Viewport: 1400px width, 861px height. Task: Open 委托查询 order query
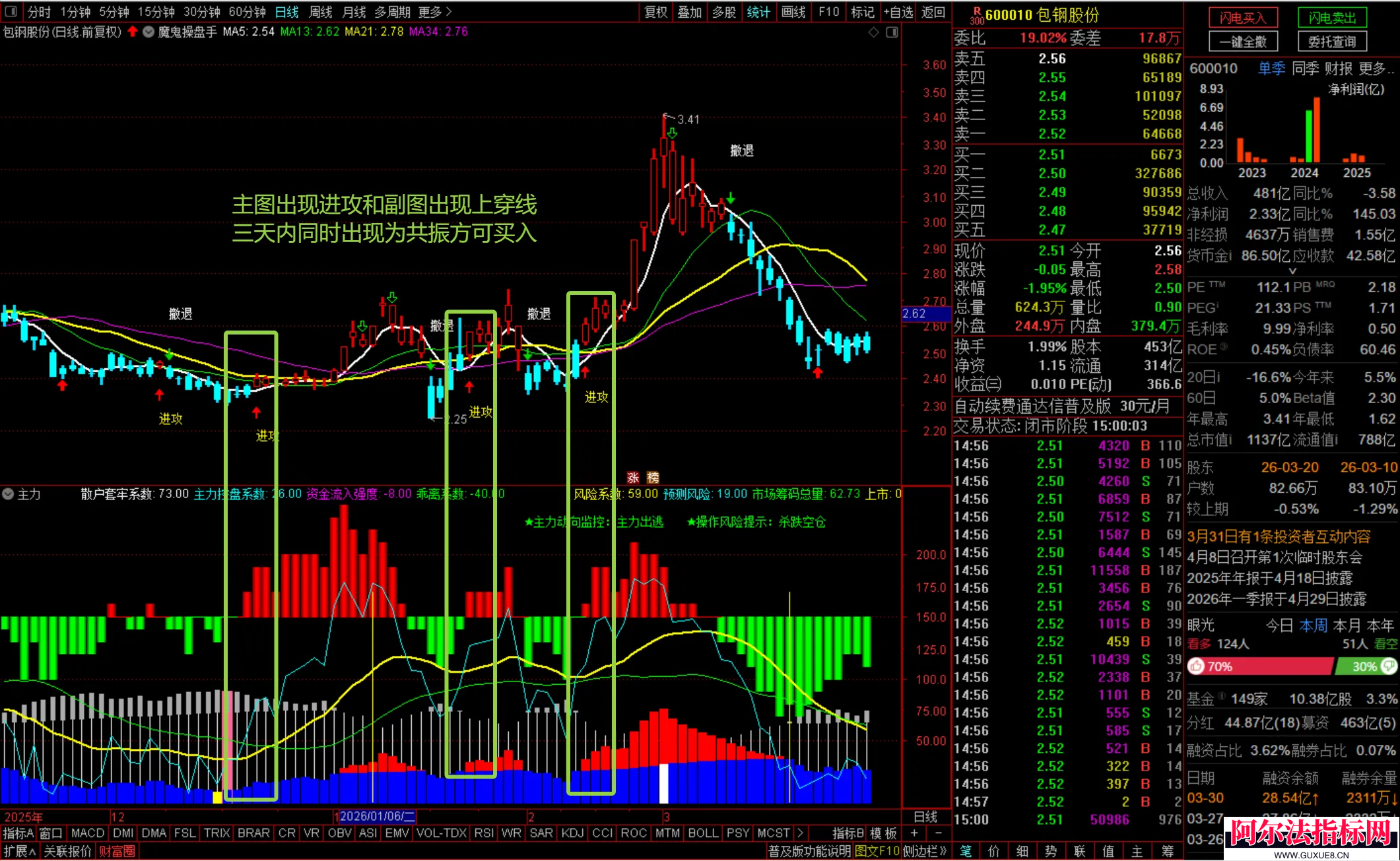point(1332,42)
